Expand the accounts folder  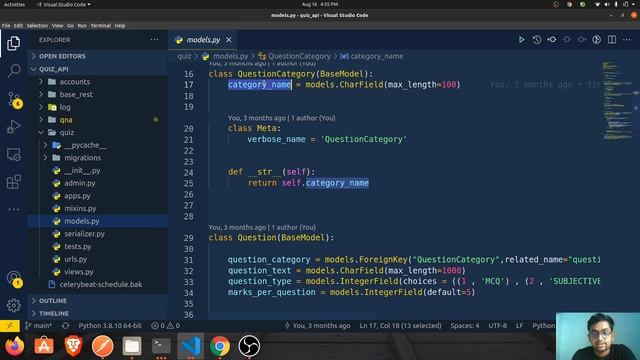[x=98, y=82]
